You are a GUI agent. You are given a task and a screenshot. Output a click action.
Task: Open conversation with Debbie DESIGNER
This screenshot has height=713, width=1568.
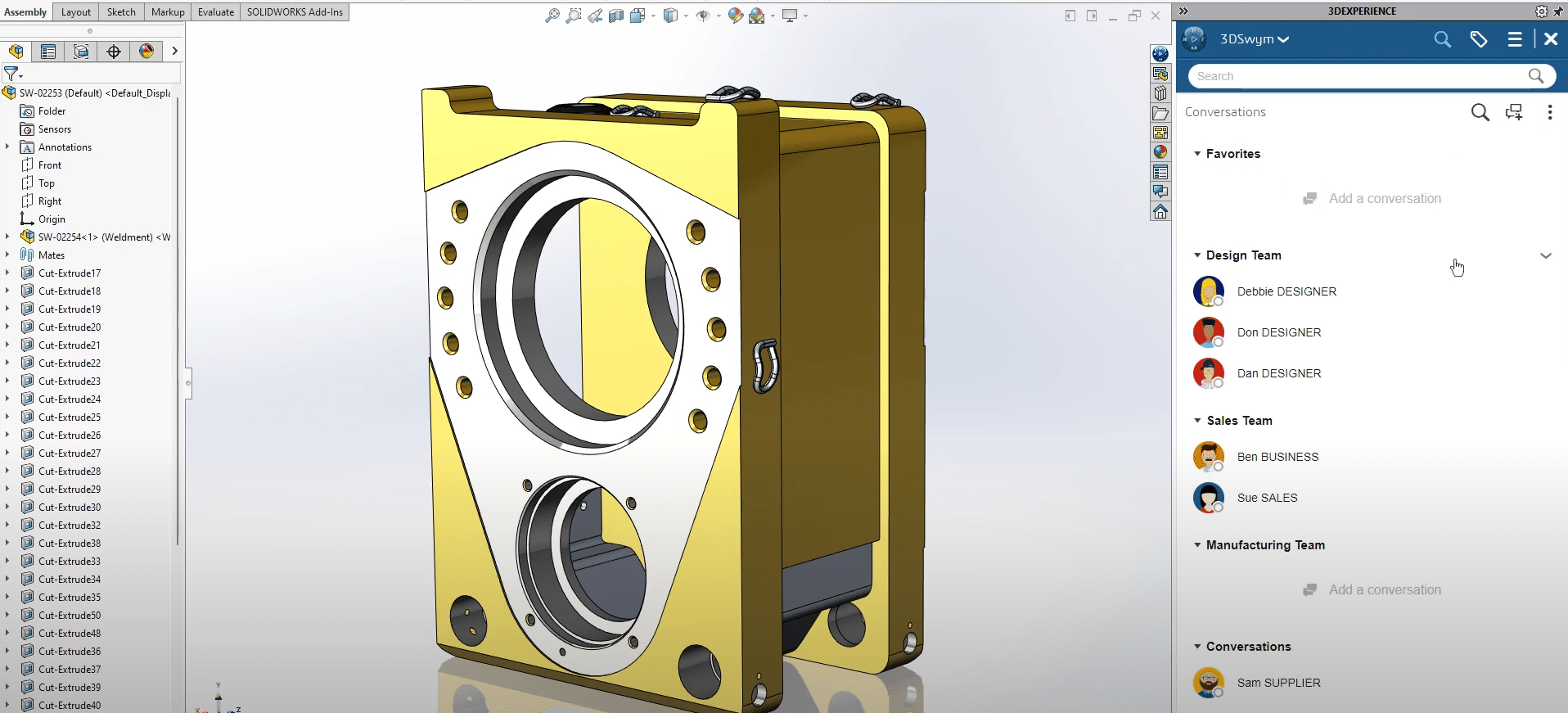pyautogui.click(x=1286, y=291)
